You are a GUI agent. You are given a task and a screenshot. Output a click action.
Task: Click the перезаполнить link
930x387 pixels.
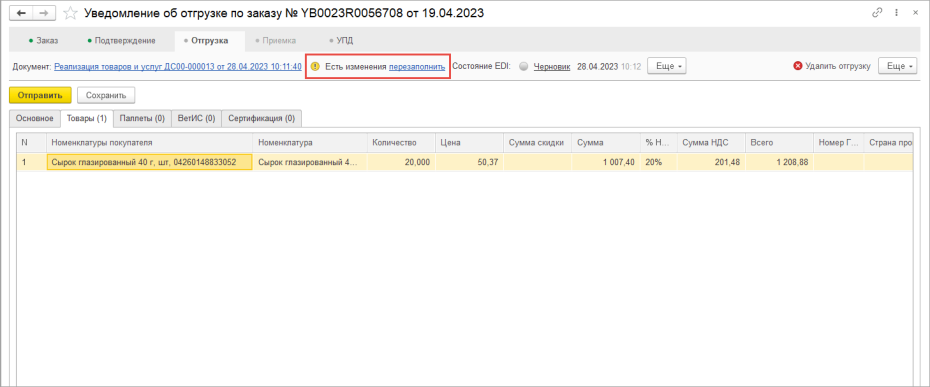pyautogui.click(x=417, y=66)
